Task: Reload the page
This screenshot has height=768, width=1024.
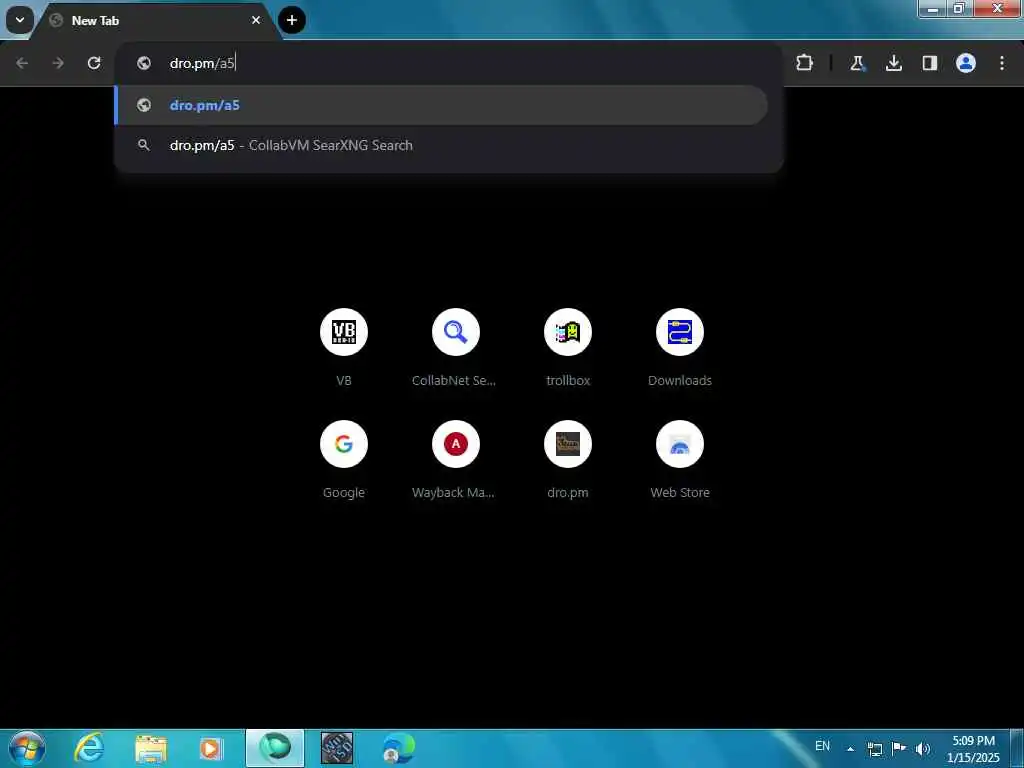Action: tap(94, 63)
